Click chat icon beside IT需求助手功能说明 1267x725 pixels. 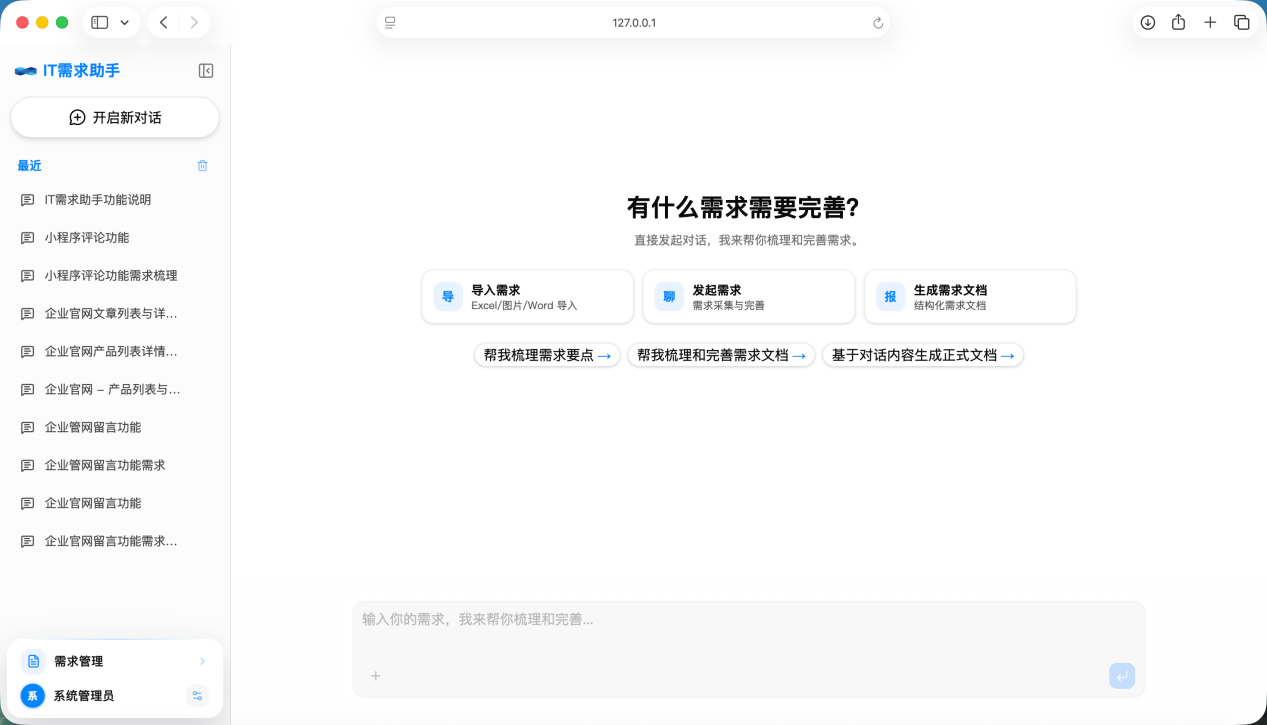tap(28, 200)
